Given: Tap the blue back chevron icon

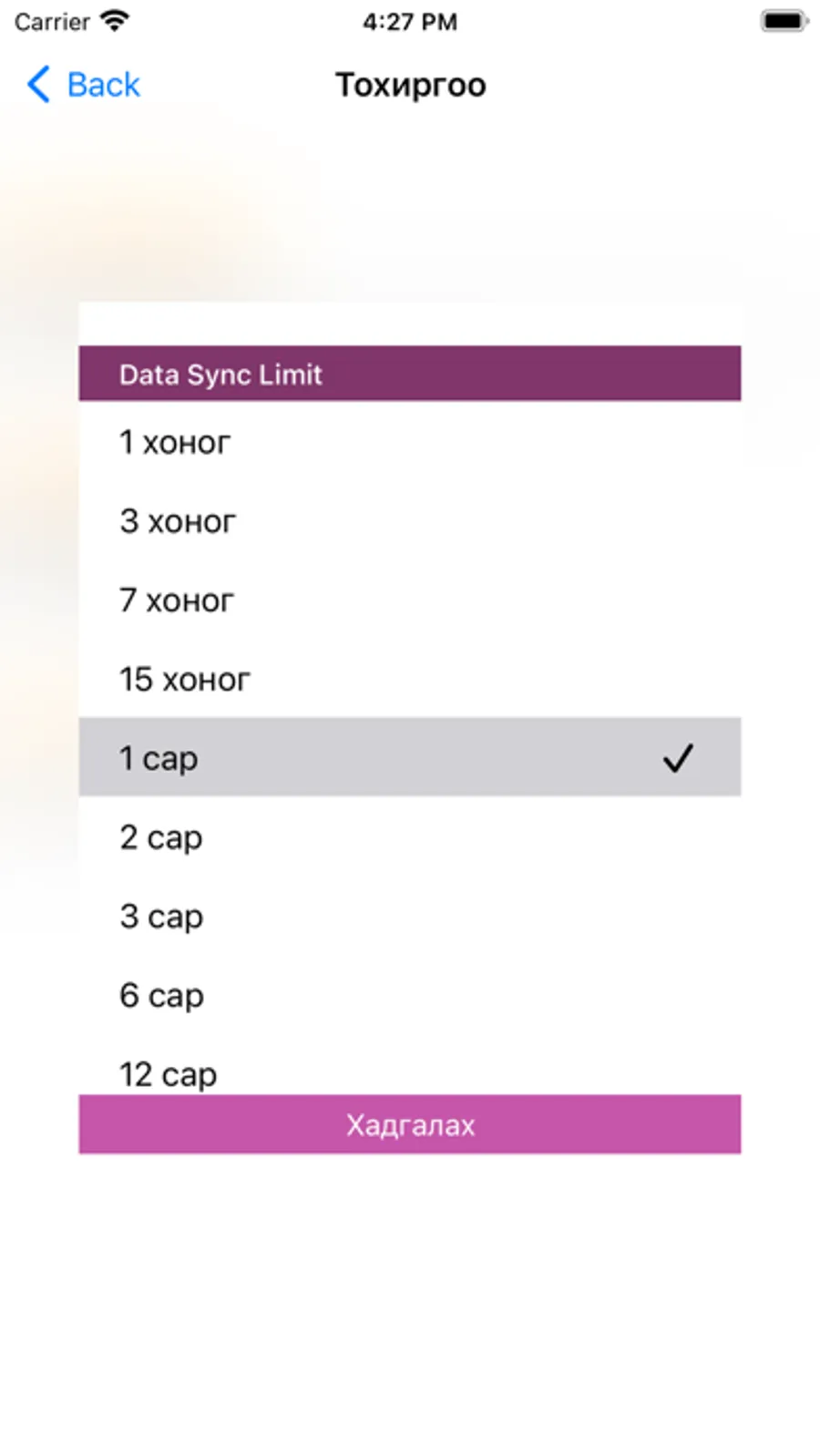Looking at the screenshot, I should pyautogui.click(x=38, y=85).
